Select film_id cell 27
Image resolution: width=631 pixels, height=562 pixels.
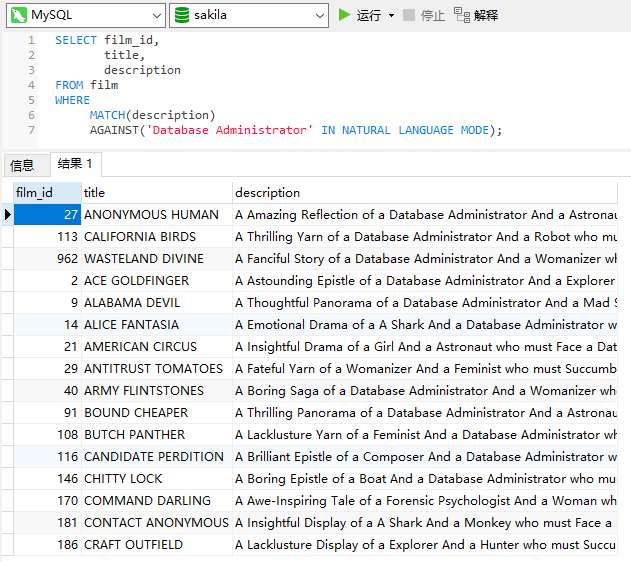coord(47,214)
